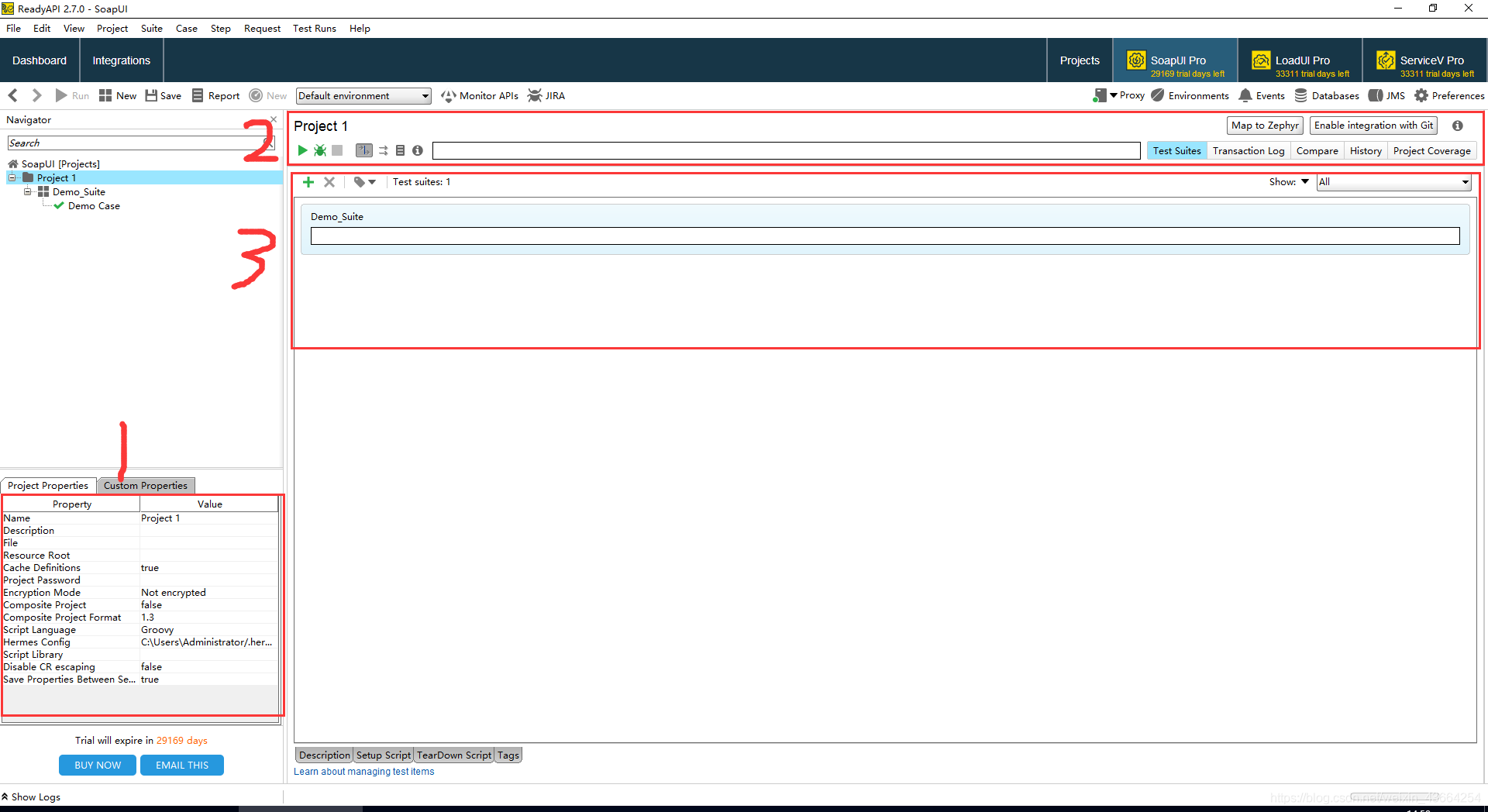Click the Project 1 run progress bar
The width and height of the screenshot is (1488, 812).
tap(786, 150)
